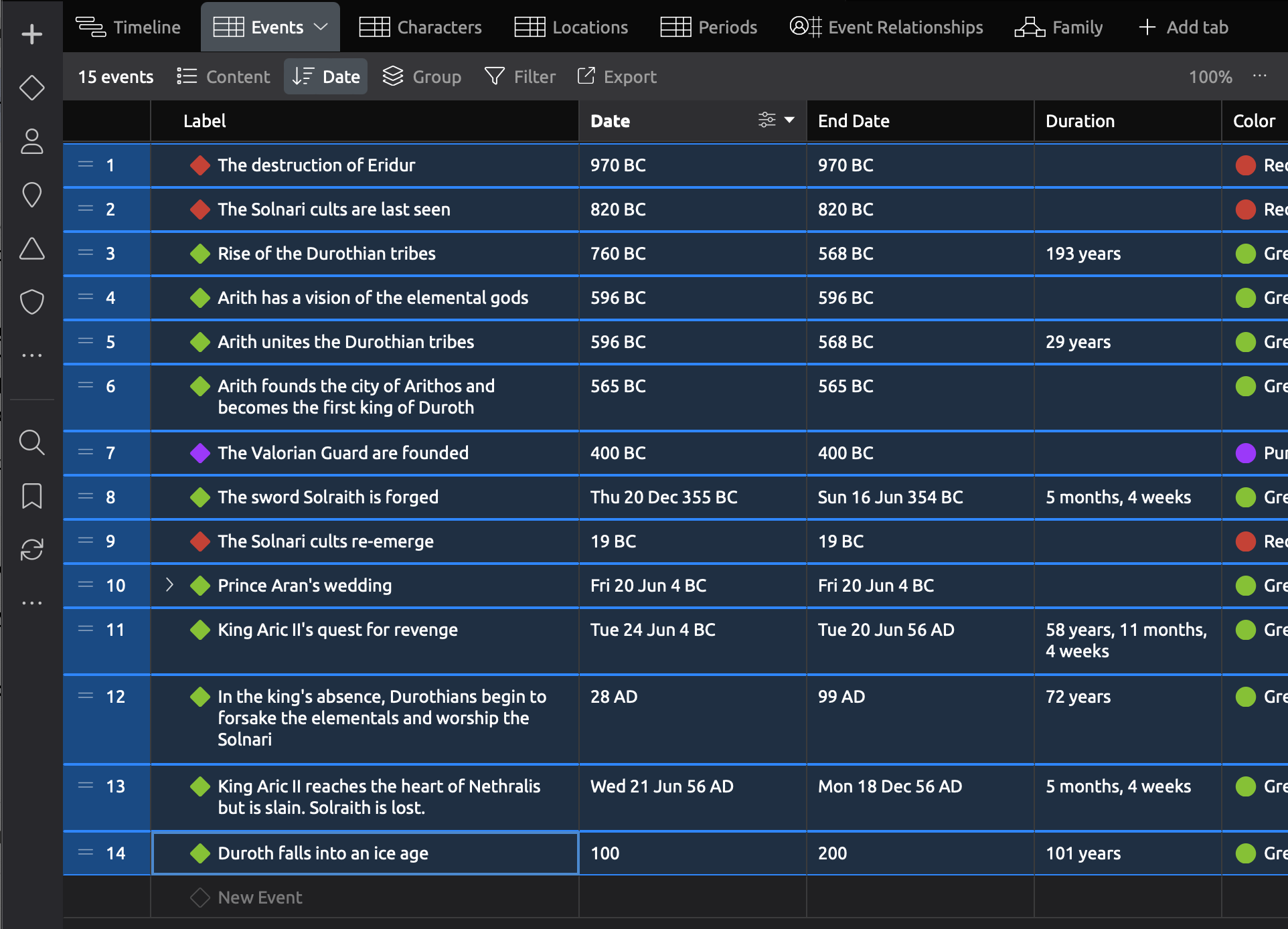
Task: Open the diamond events icon in sidebar
Action: (31, 88)
